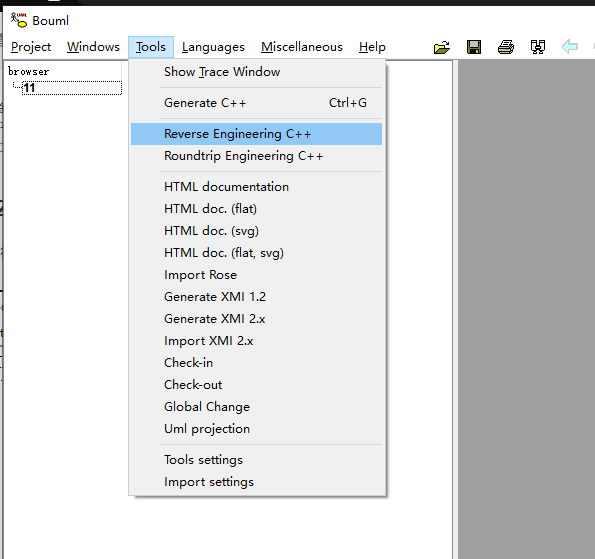Choose HTML doc. (svg)
This screenshot has width=595, height=559.
pyautogui.click(x=257, y=231)
